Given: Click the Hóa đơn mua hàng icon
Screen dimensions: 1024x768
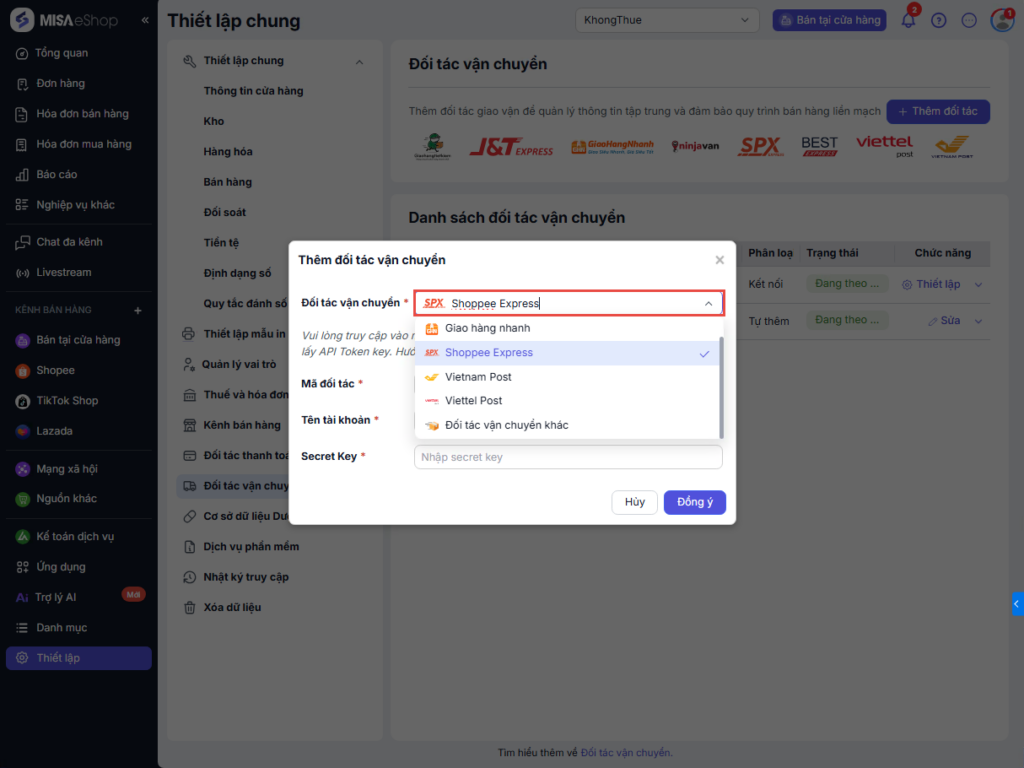Looking at the screenshot, I should pyautogui.click(x=22, y=144).
